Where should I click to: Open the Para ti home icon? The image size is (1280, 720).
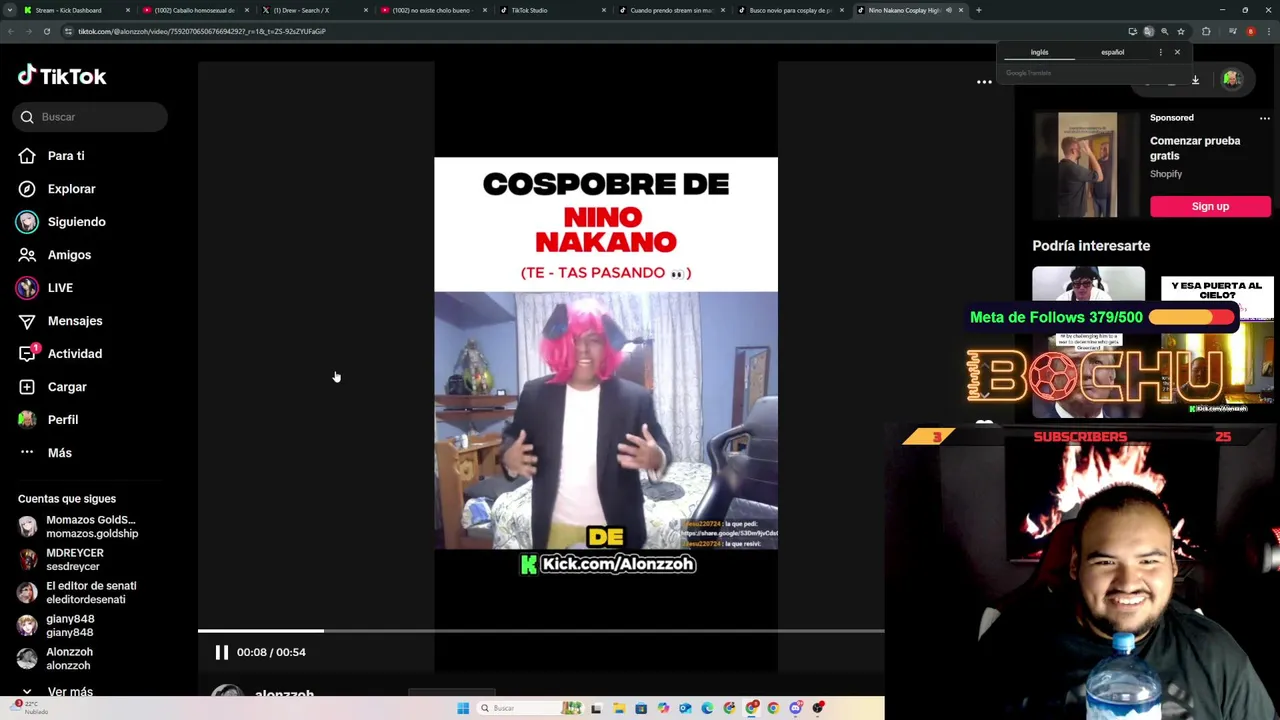tap(27, 156)
